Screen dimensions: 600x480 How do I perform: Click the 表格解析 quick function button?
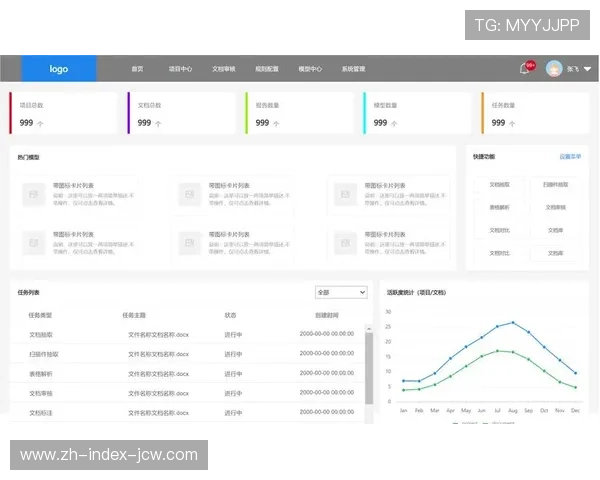499,208
